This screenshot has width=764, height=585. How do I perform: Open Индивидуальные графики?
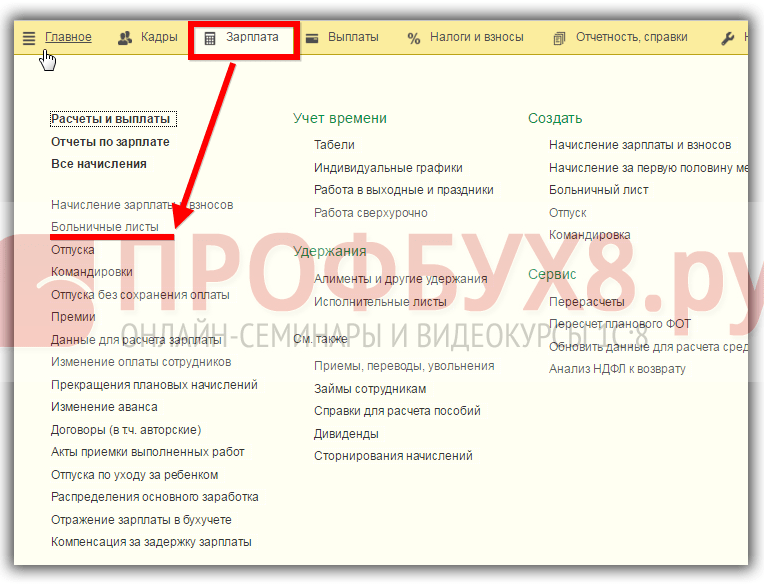pyautogui.click(x=388, y=168)
